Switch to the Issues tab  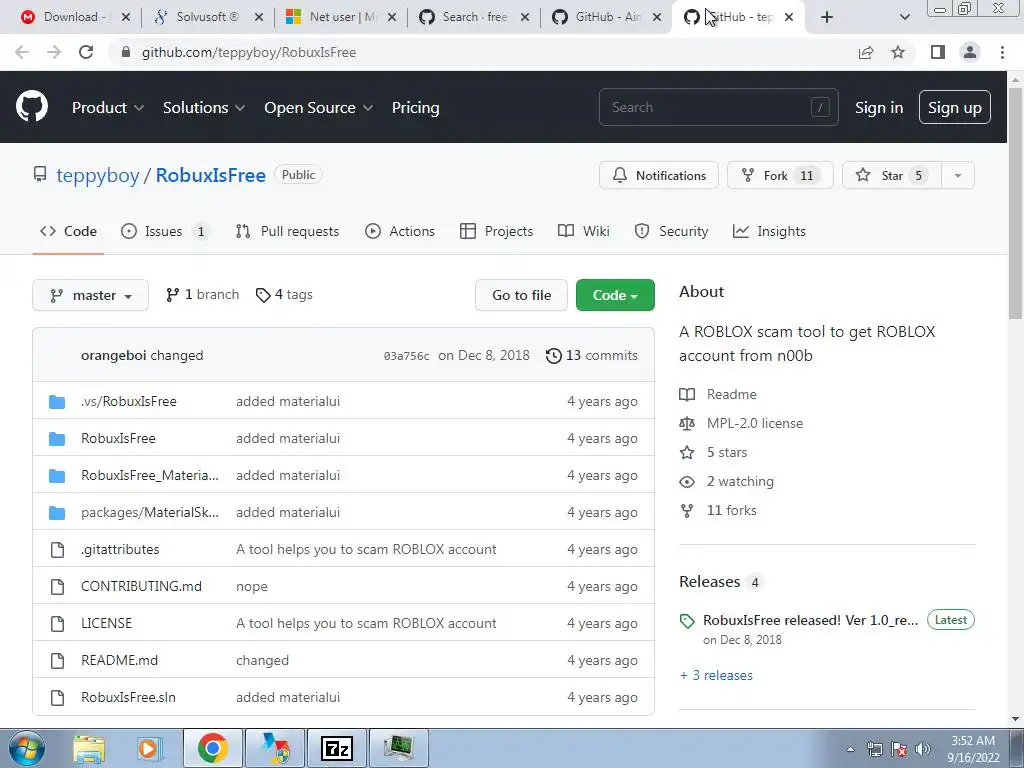[165, 231]
